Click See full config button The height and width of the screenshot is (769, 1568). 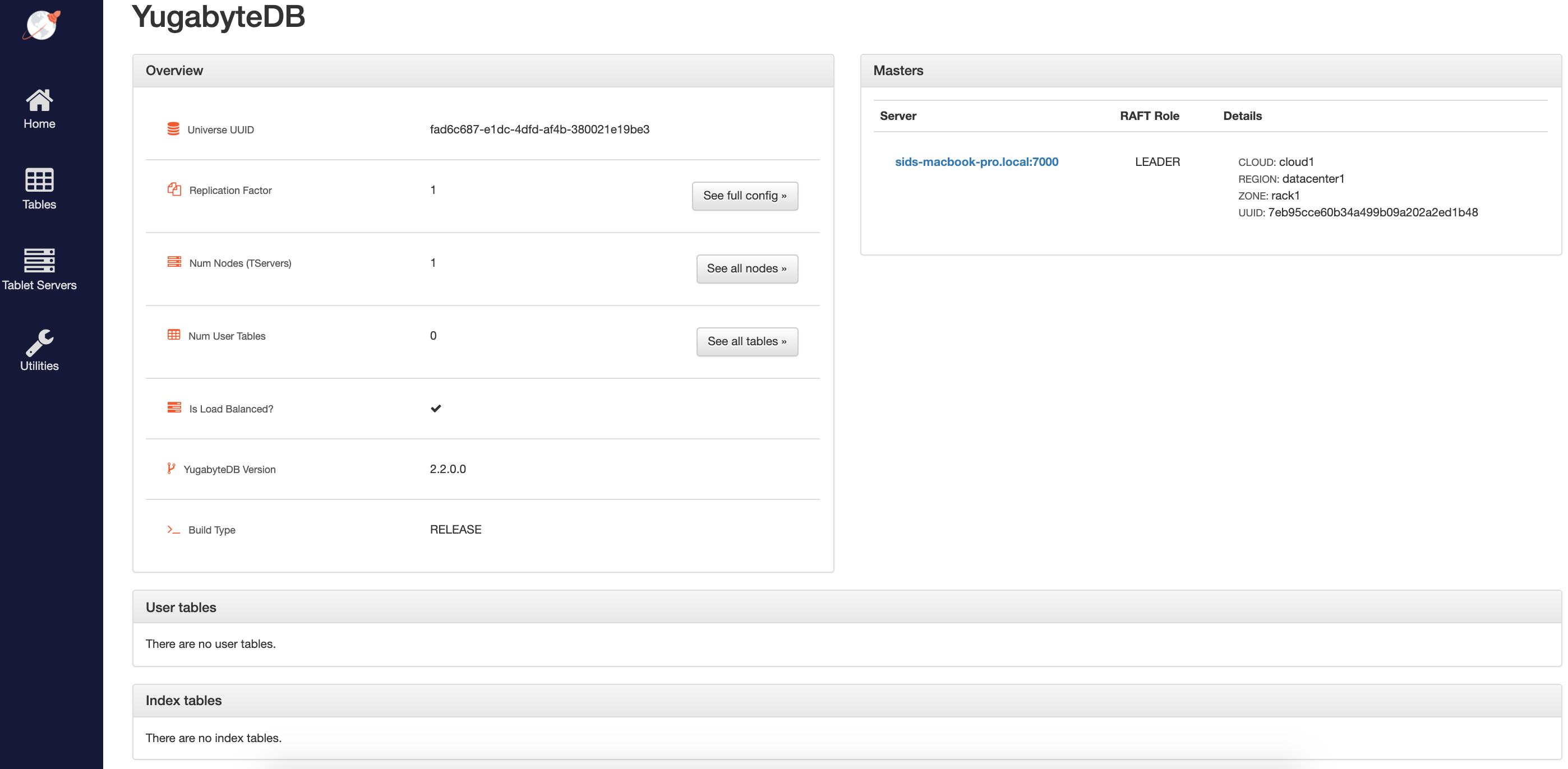click(x=744, y=196)
